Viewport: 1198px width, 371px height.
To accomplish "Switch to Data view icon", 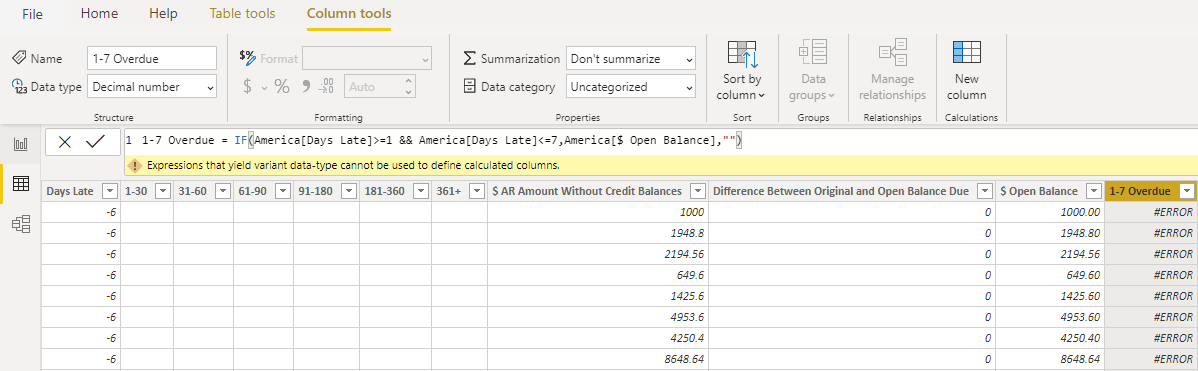I will 21,184.
